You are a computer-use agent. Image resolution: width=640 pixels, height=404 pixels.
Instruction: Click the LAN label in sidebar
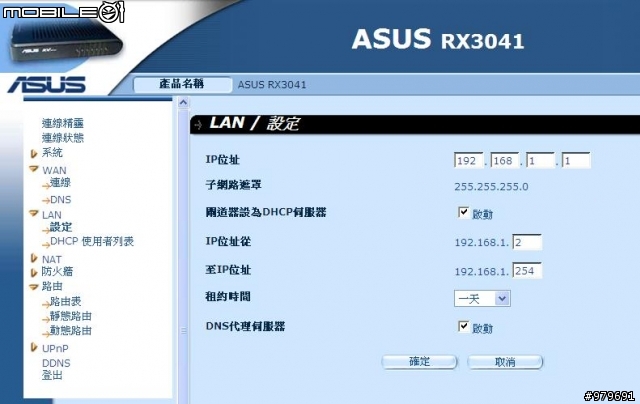52,215
